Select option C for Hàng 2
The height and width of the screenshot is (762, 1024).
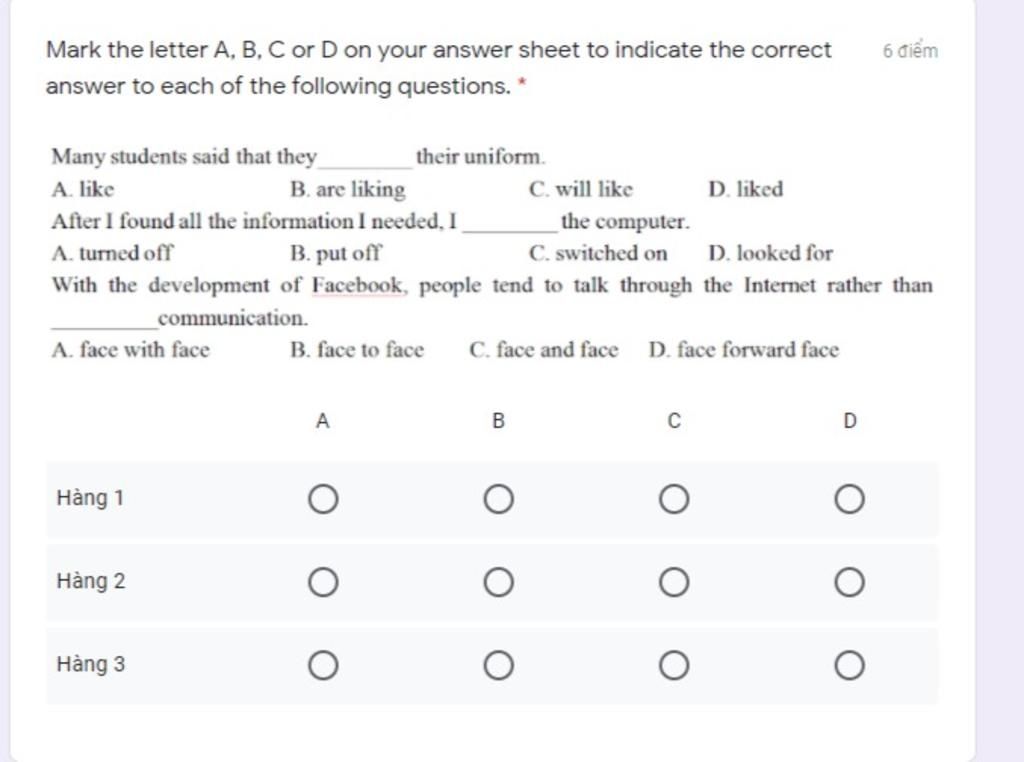pos(674,582)
